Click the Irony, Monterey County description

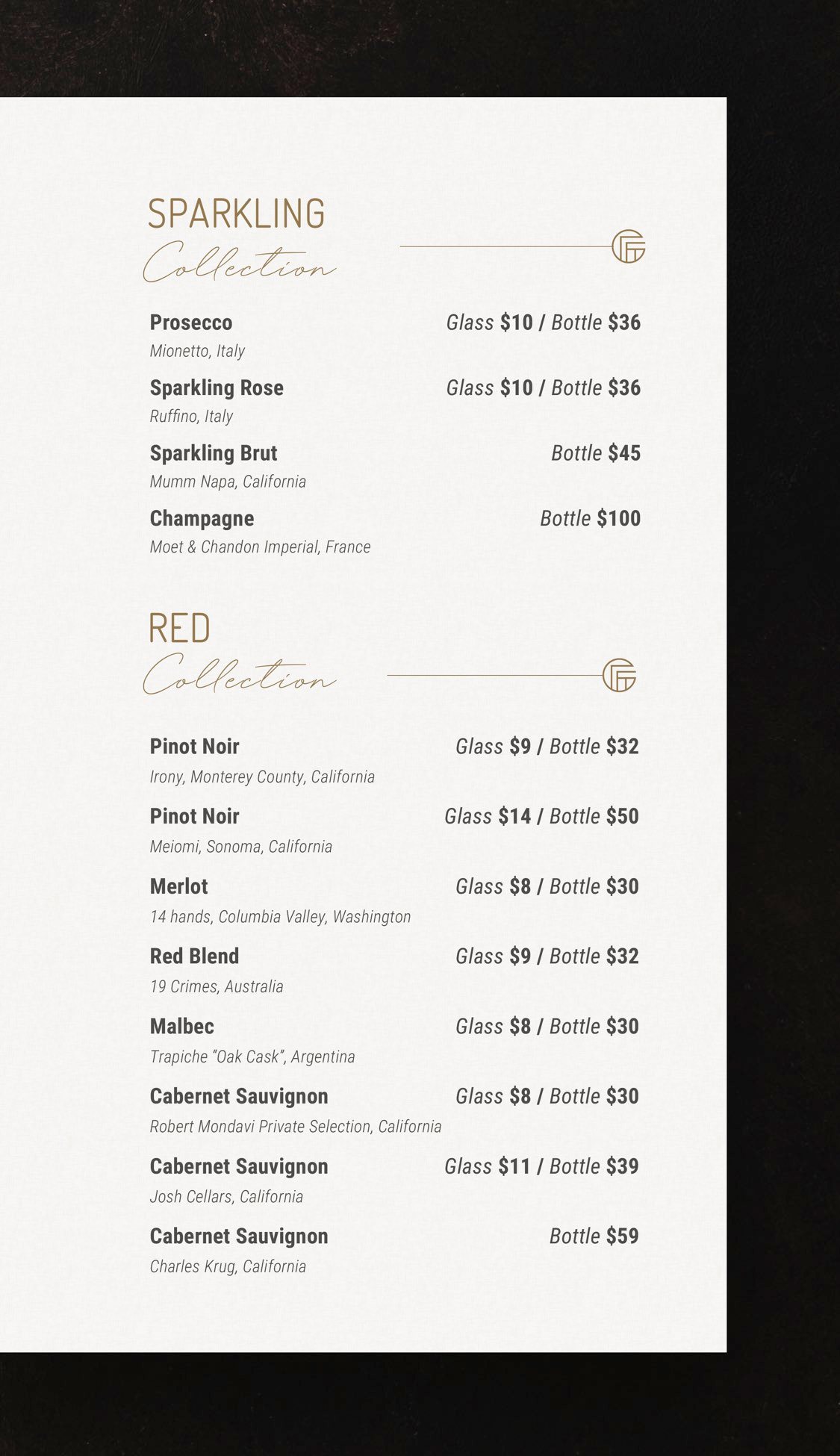(262, 777)
